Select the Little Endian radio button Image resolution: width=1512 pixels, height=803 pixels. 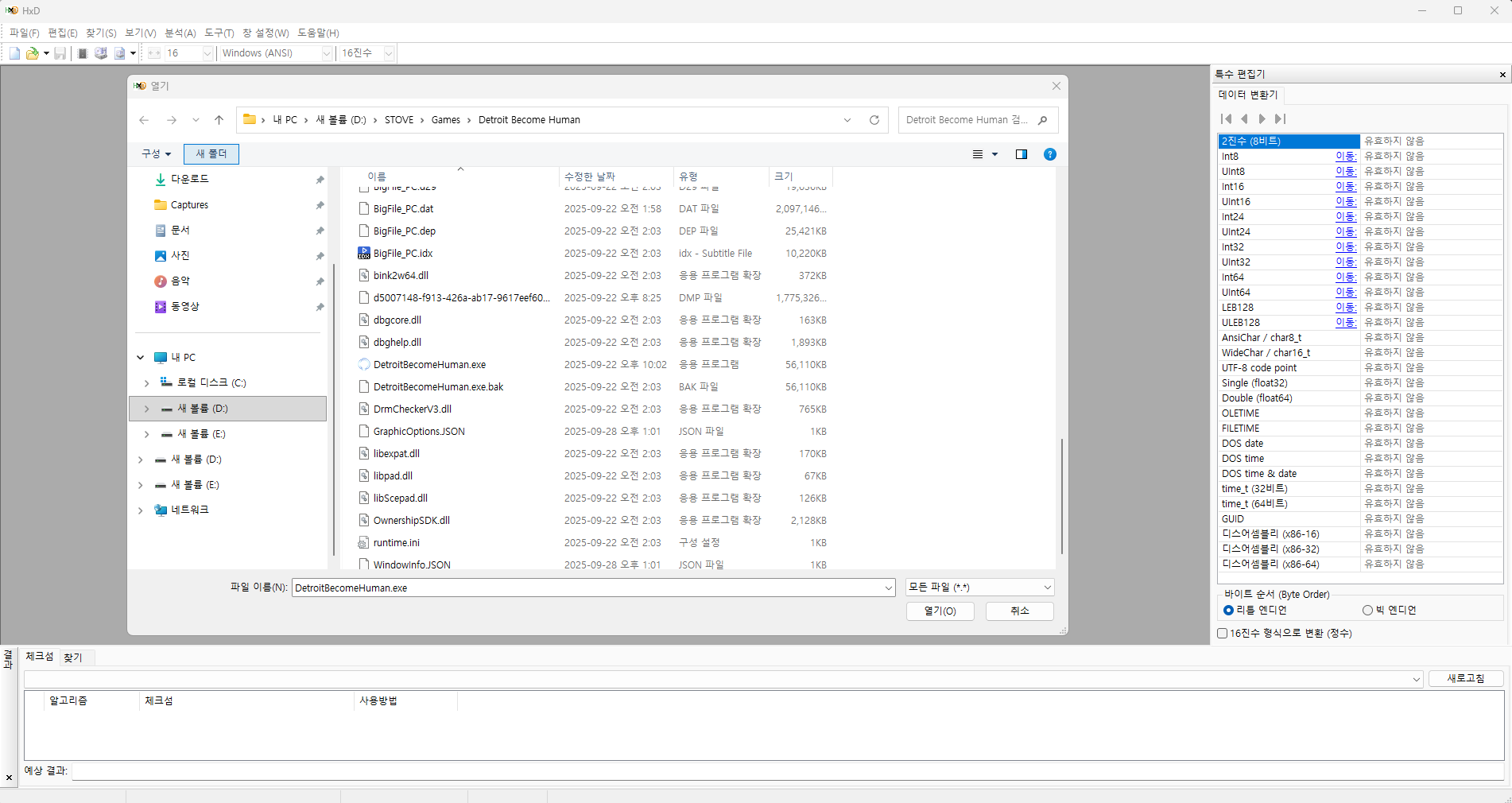(1228, 611)
